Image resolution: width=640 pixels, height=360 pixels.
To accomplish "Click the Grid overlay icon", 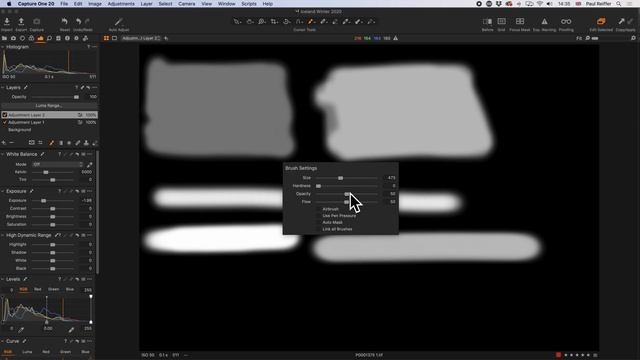I will [x=502, y=22].
